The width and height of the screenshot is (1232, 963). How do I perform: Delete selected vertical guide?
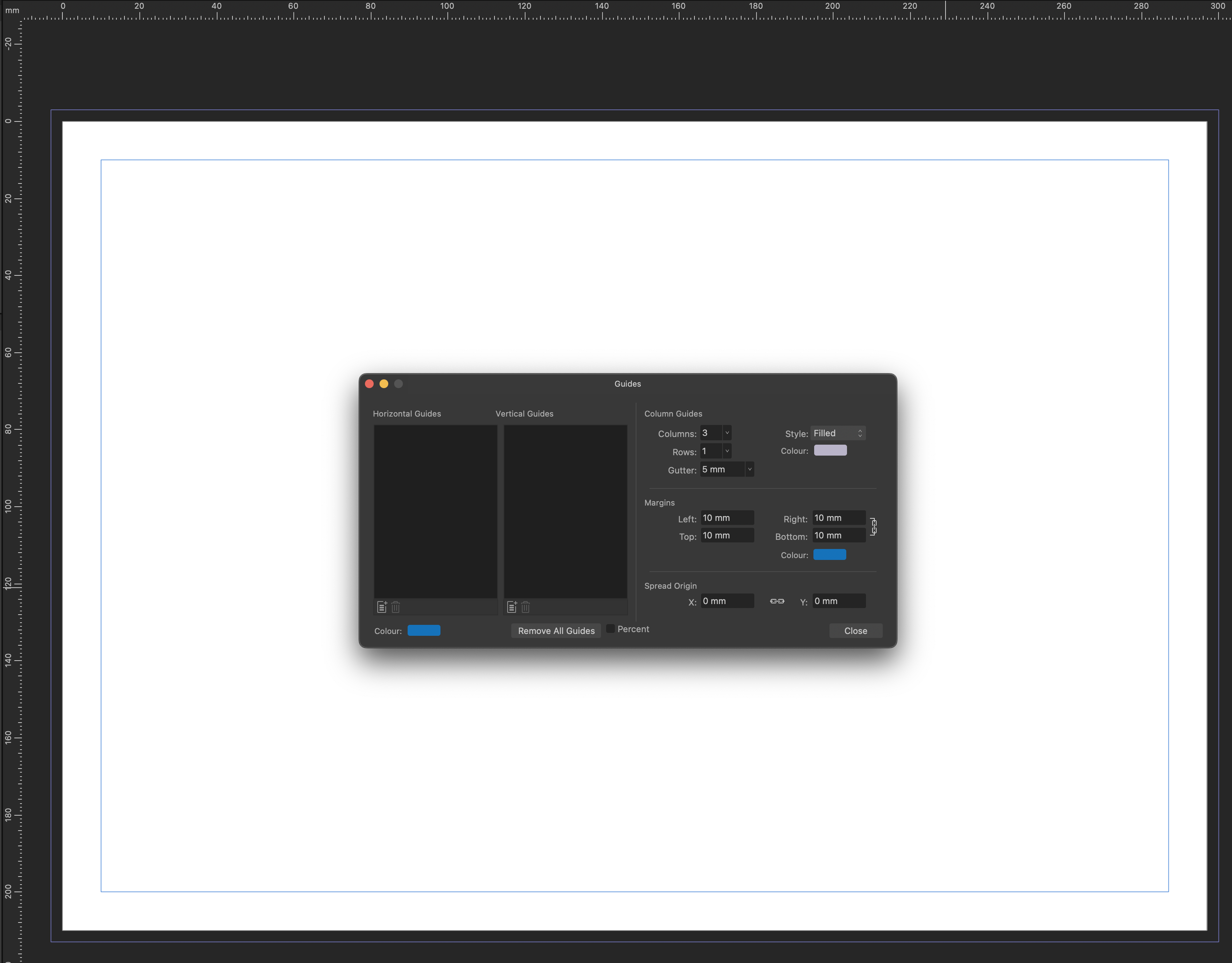coord(526,607)
